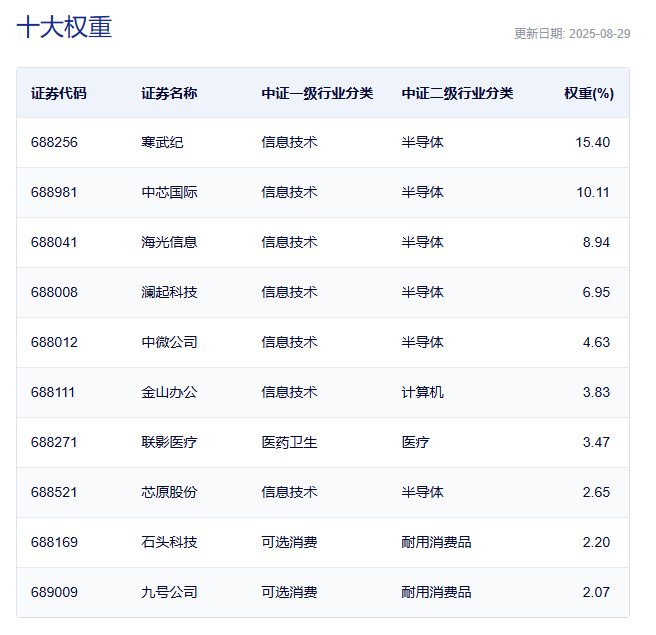The image size is (656, 635).
Task: Click 半导体 in the 芯原股份 row
Action: pos(423,492)
